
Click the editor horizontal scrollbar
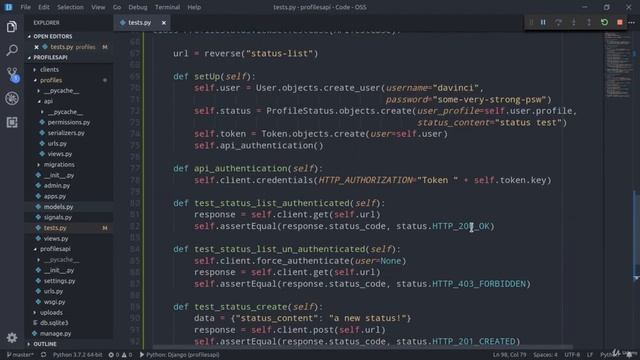pyautogui.click(x=362, y=347)
